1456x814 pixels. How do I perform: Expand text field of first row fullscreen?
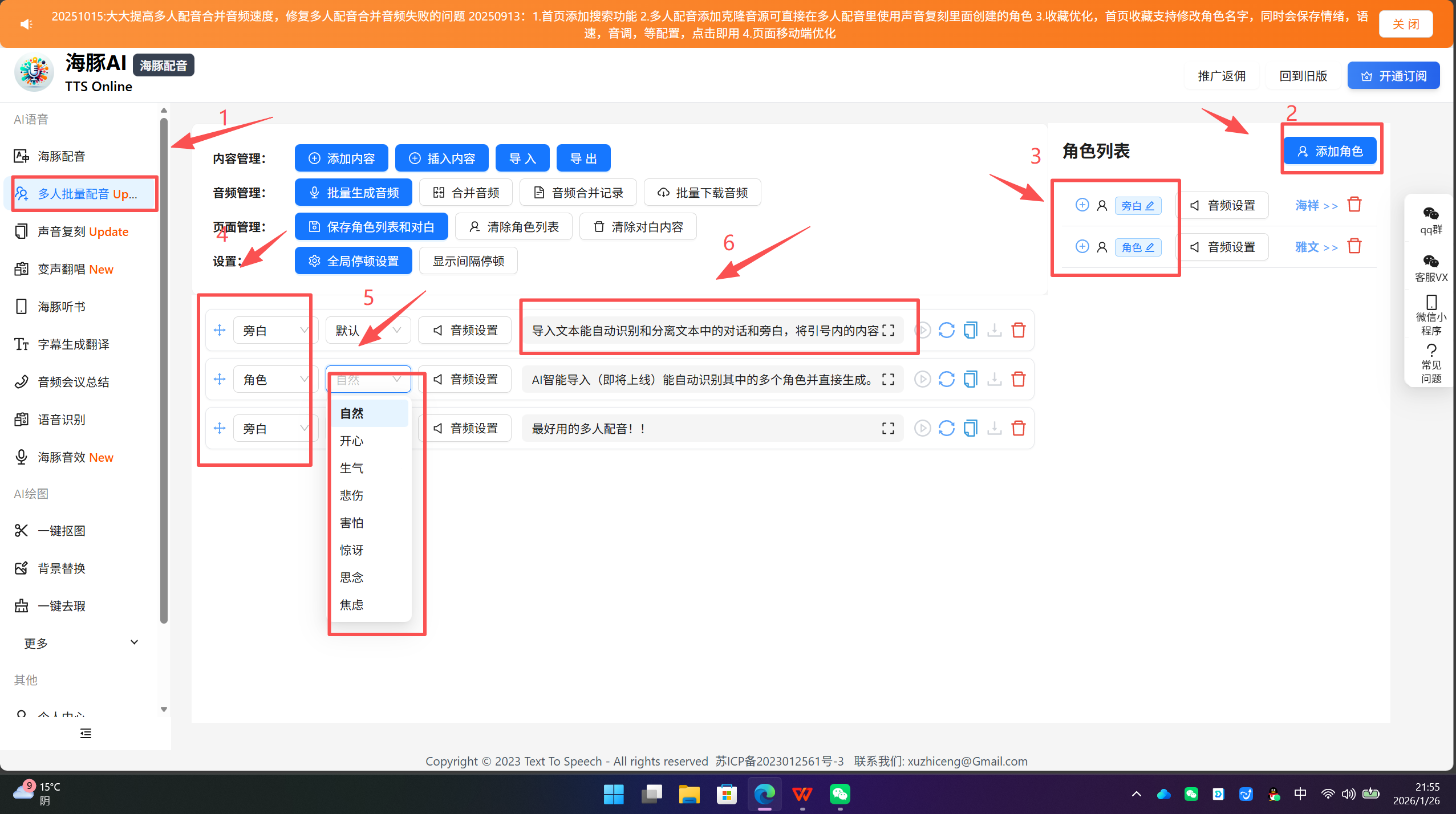(x=888, y=330)
